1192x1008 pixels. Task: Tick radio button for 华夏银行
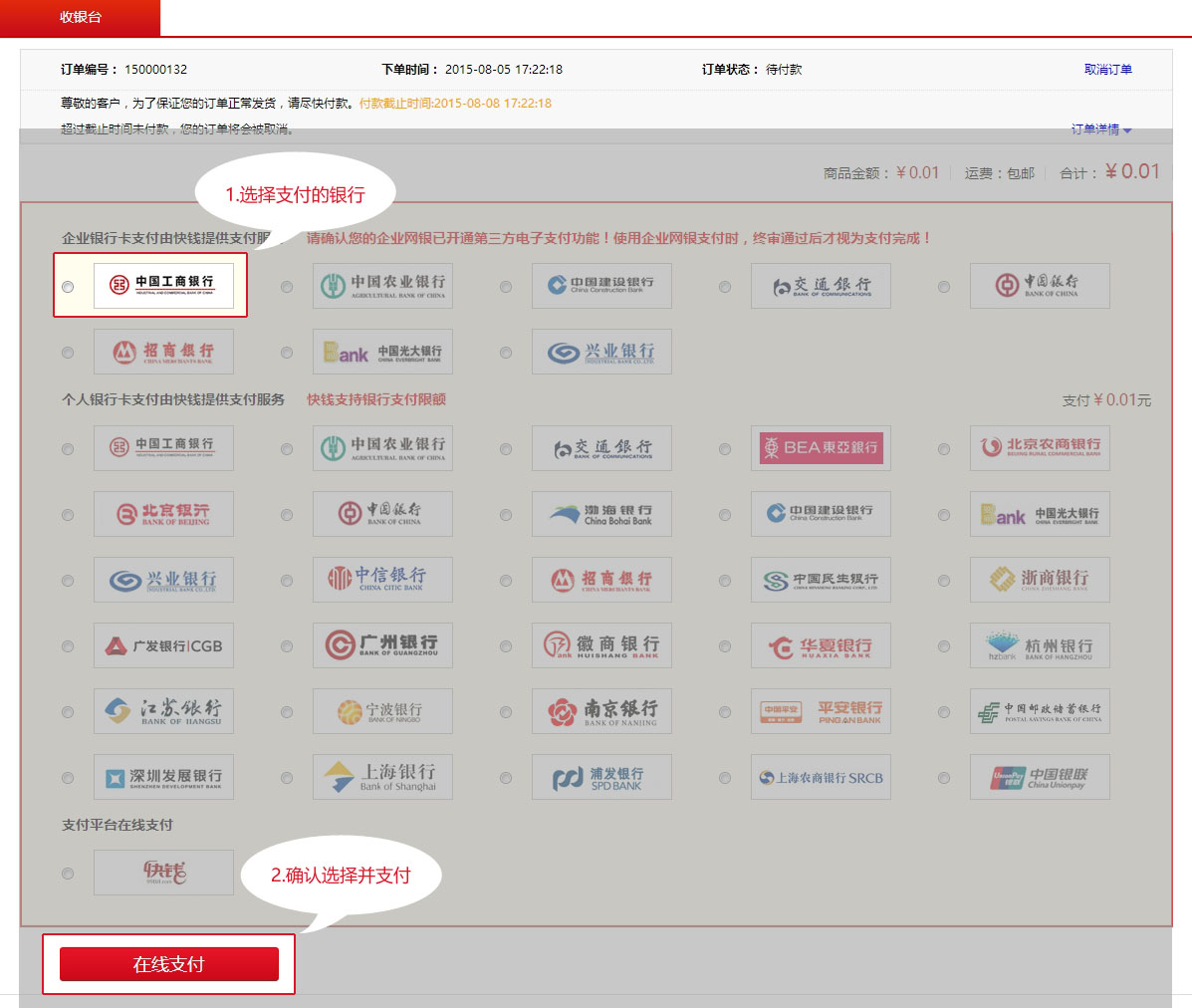pos(725,646)
